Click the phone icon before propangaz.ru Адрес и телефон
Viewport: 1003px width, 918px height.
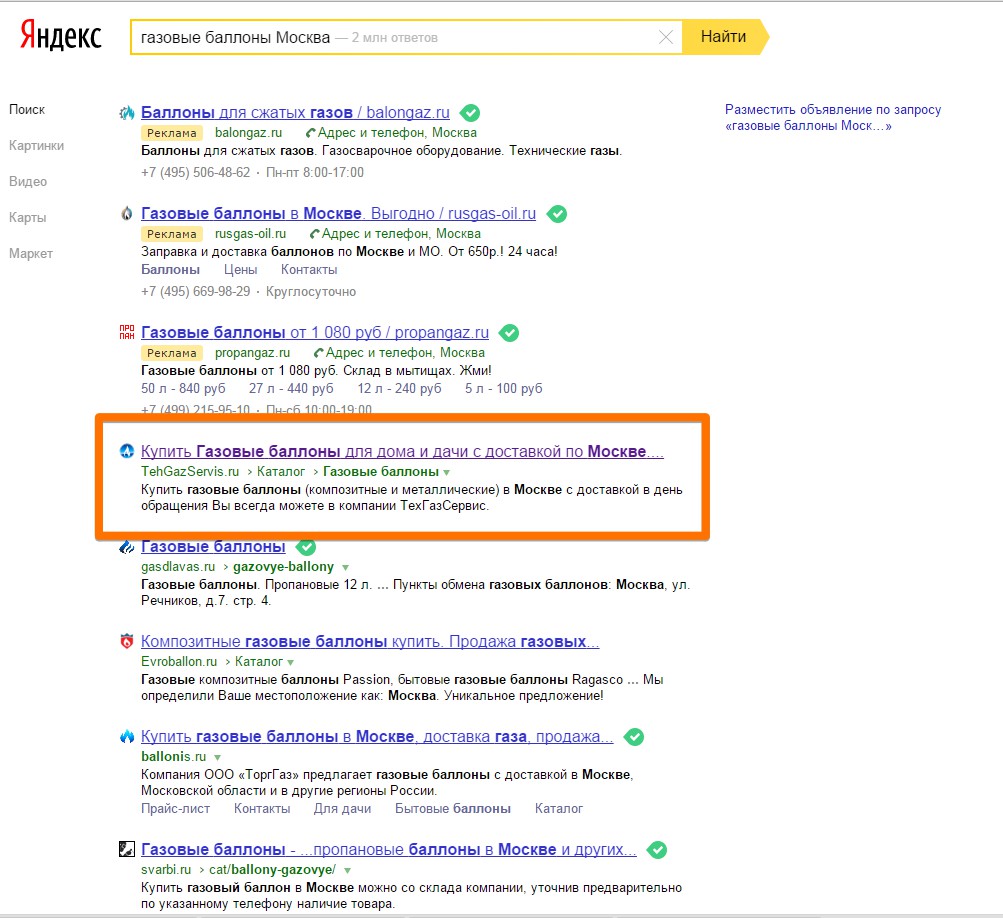pos(319,353)
